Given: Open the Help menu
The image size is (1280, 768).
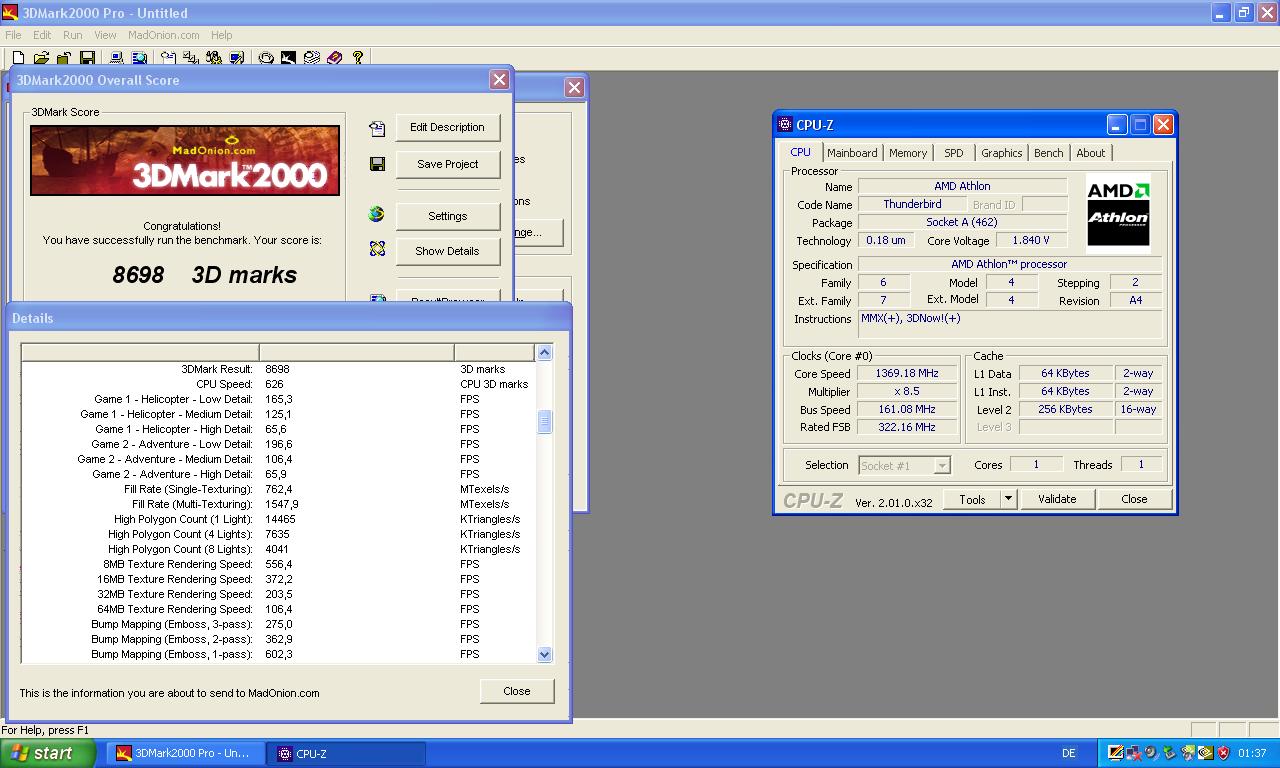Looking at the screenshot, I should point(221,35).
